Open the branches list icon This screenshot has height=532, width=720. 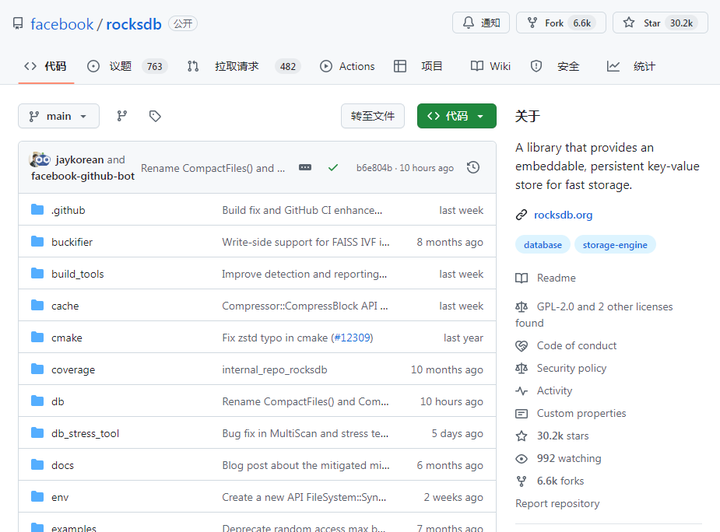122,116
